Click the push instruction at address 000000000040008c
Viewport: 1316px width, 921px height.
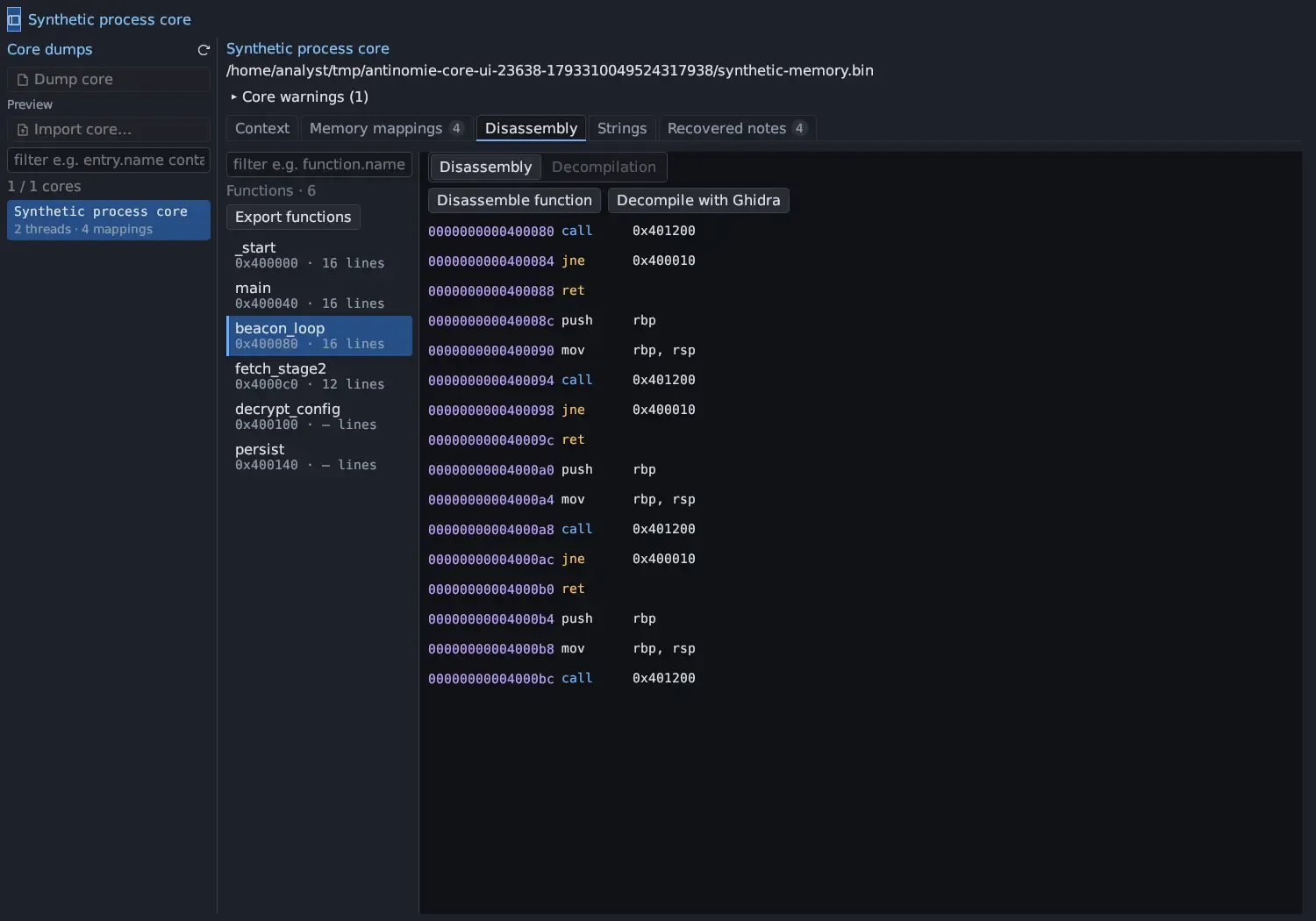(577, 321)
